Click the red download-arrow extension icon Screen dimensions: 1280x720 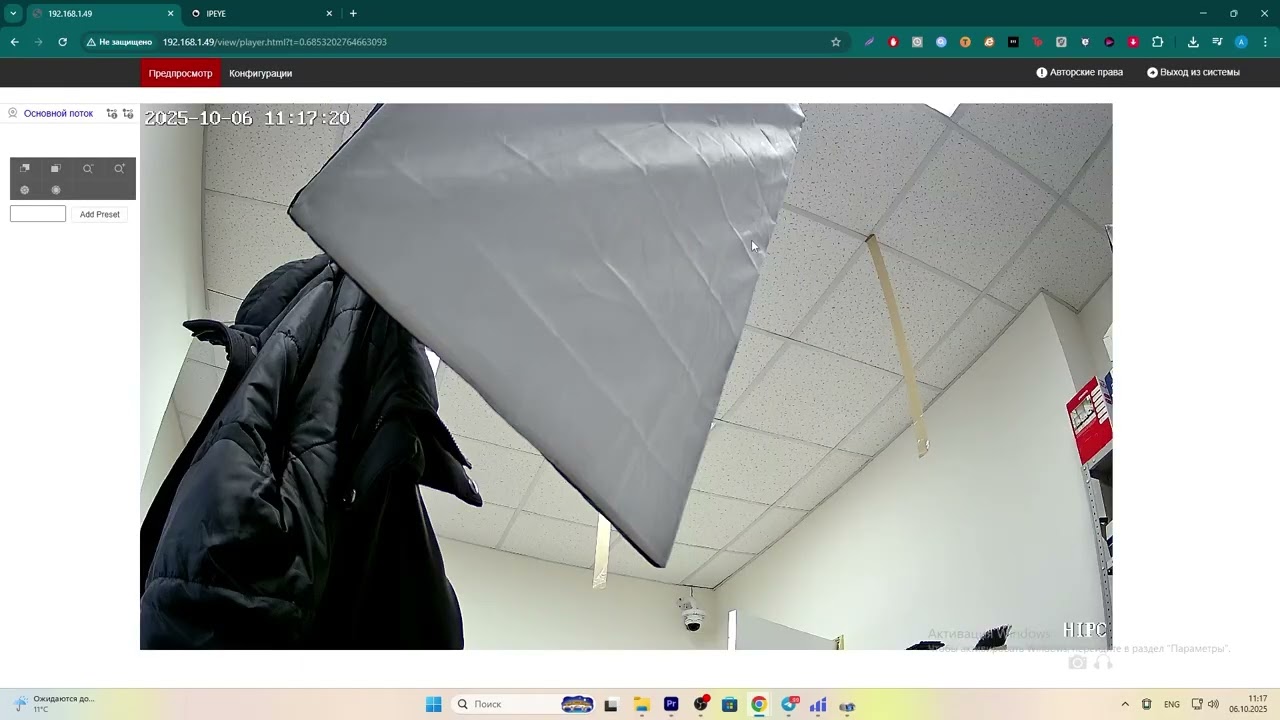click(1133, 42)
